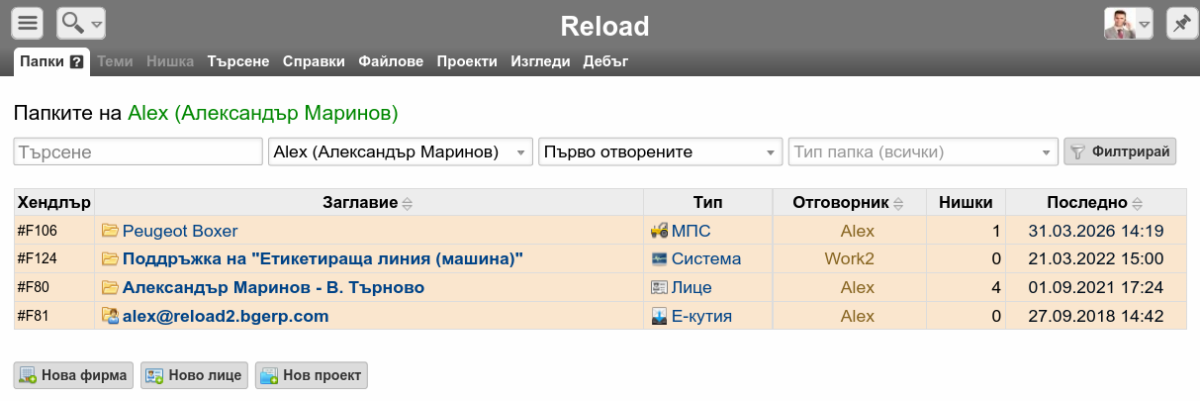Click the magnifier search icon button
1200x401 pixels.
coord(81,22)
